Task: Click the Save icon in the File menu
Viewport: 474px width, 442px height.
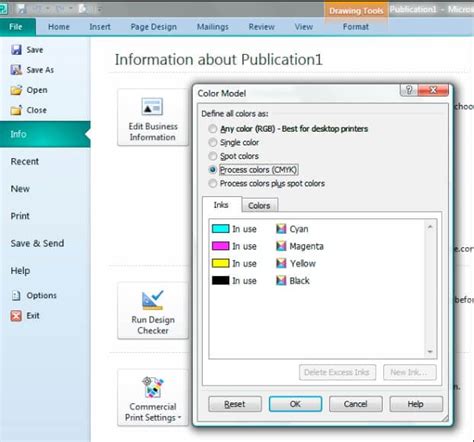Action: (16, 50)
